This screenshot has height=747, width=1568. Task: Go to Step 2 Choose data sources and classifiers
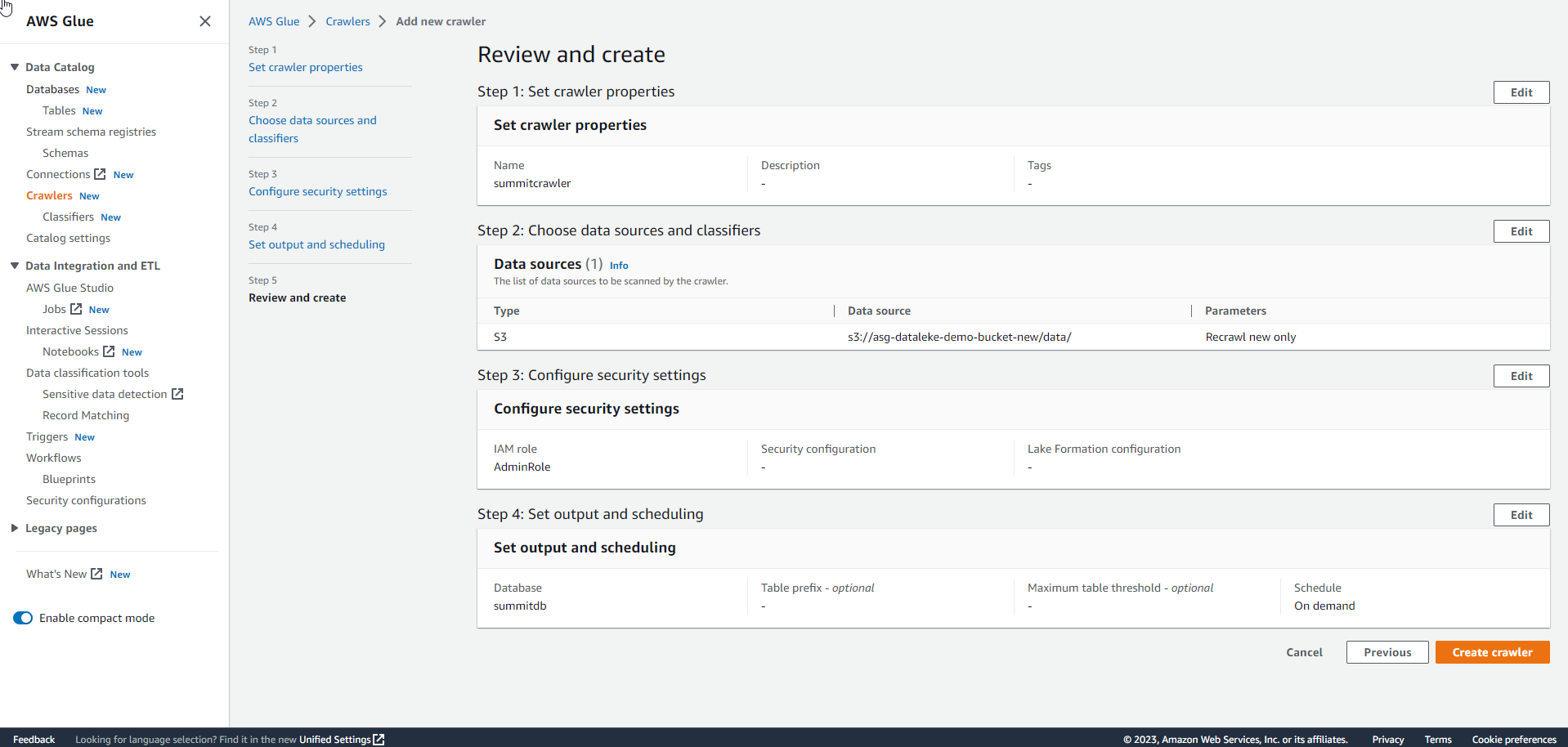tap(312, 129)
